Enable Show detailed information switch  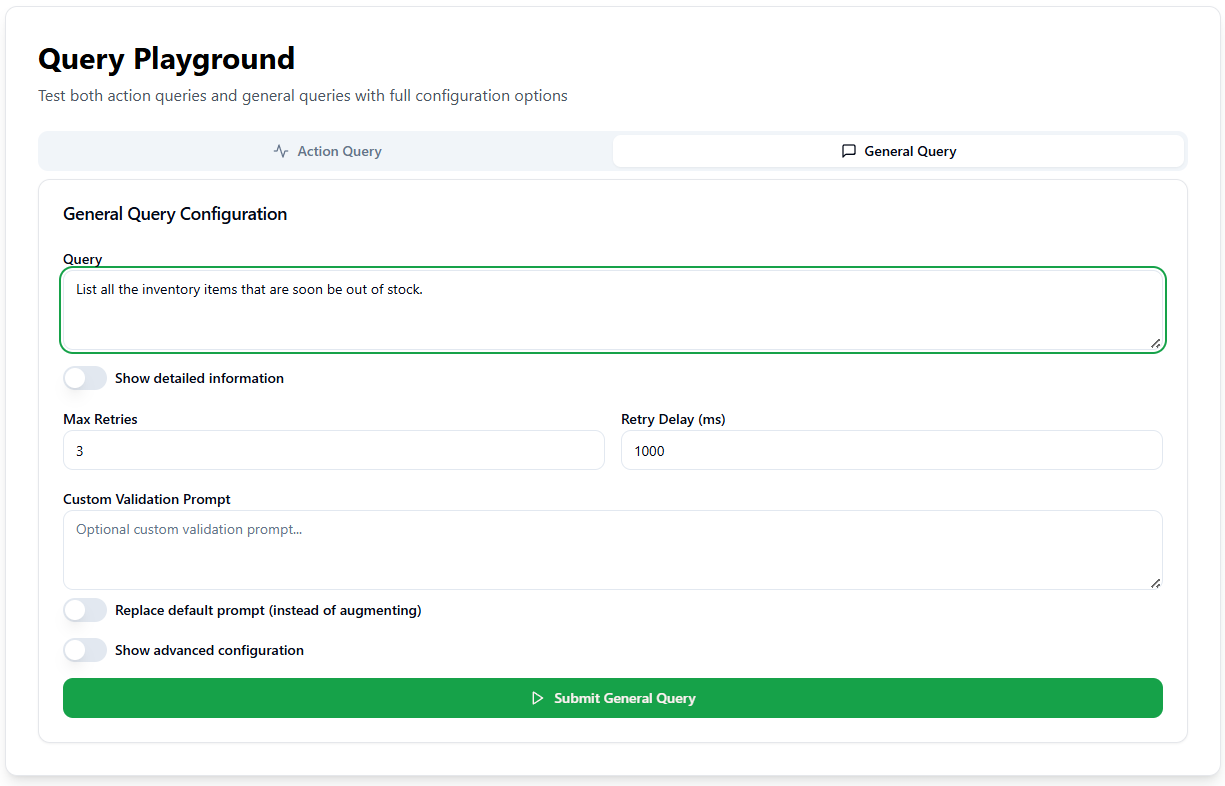pyautogui.click(x=85, y=378)
